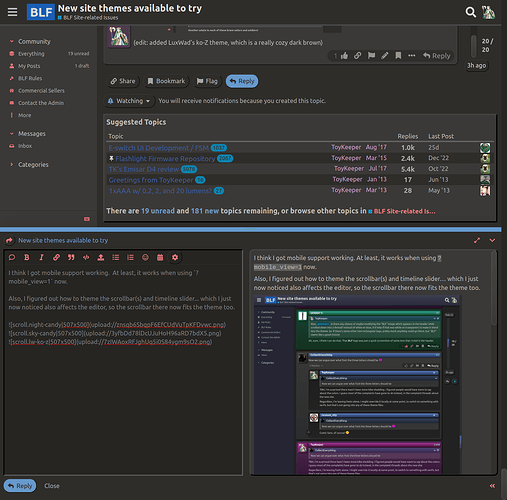Screen dimensions: 507x500
Task: Open the user avatar menu in header
Action: 488,12
